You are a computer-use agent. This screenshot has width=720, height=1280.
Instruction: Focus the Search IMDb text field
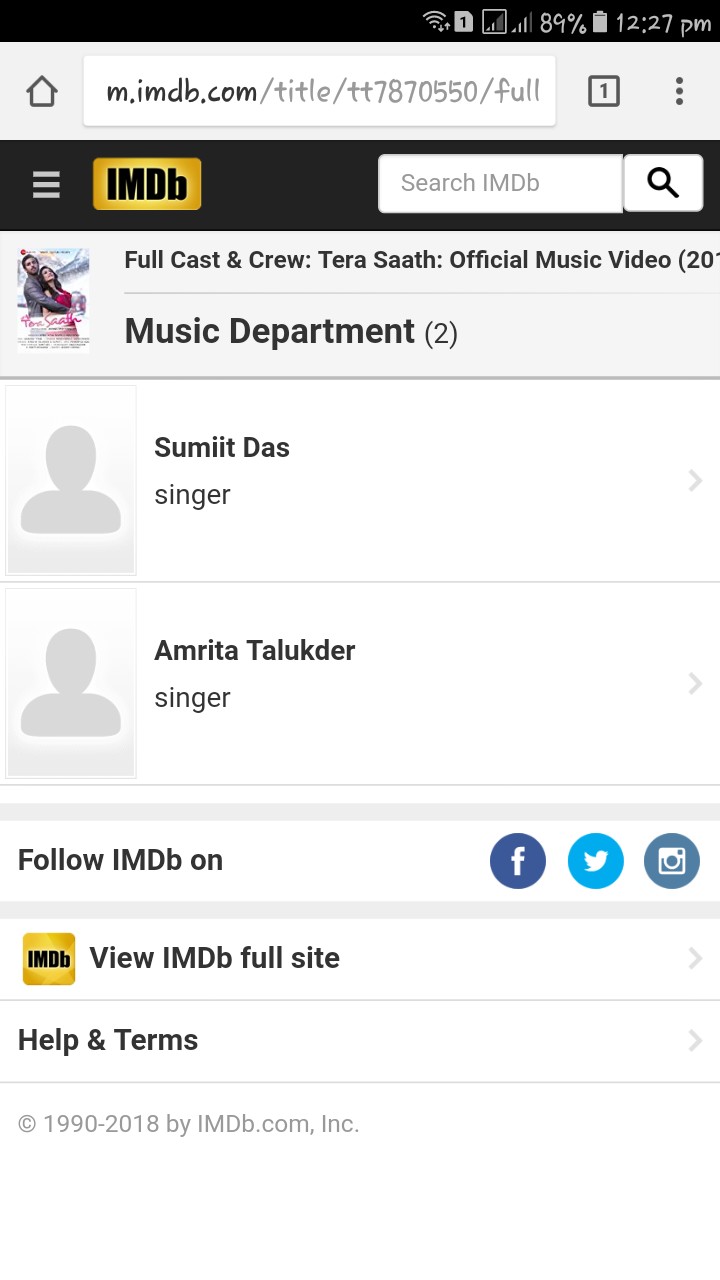click(500, 184)
